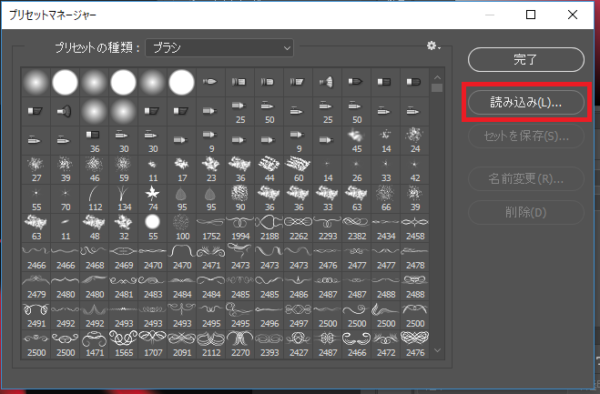
Task: Select the rough bristle brush labeled 60
Action: (x=298, y=170)
